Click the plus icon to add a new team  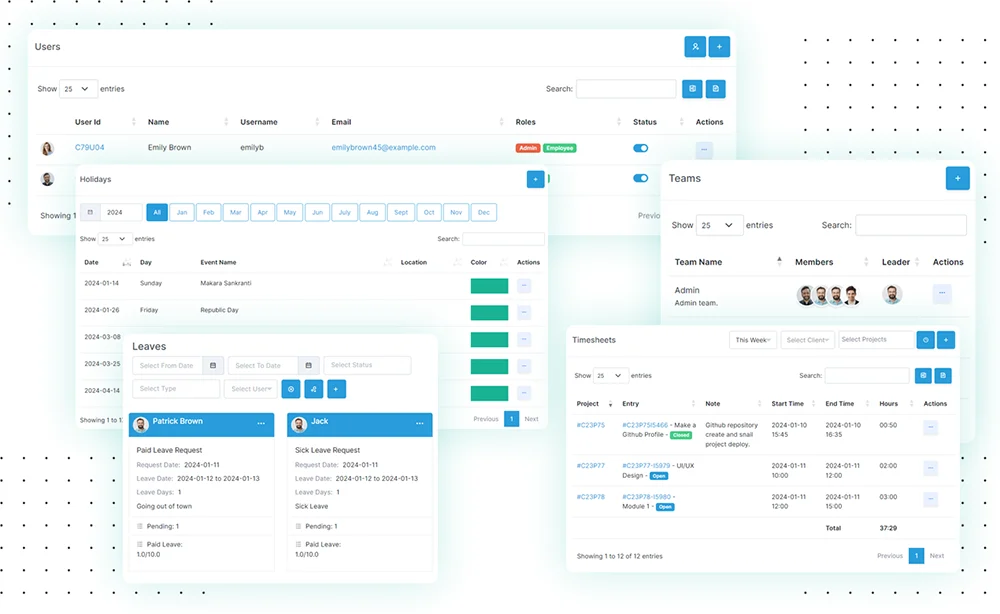coord(957,178)
